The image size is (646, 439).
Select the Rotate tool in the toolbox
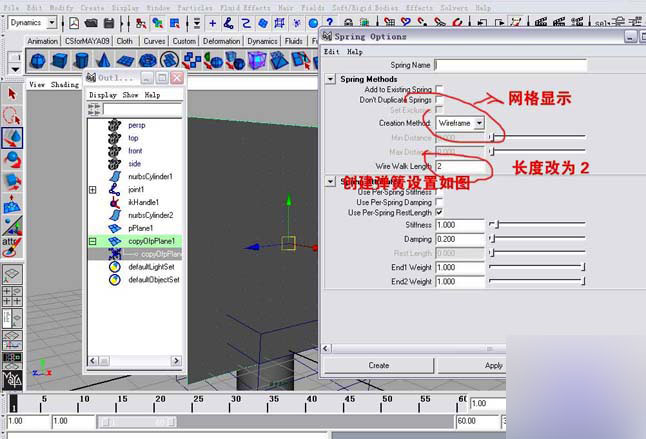point(12,159)
